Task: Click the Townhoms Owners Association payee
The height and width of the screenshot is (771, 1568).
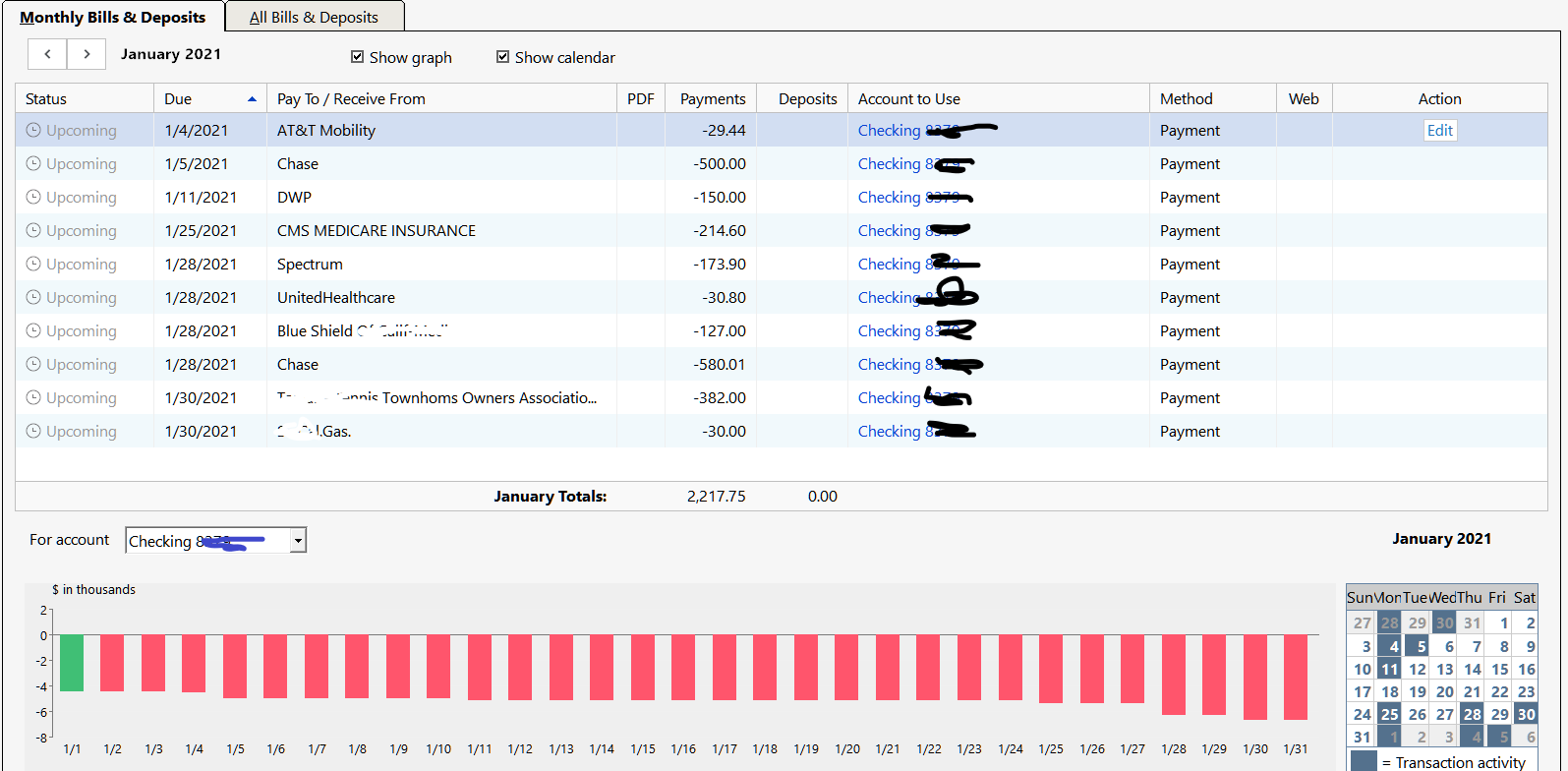Action: coord(437,397)
